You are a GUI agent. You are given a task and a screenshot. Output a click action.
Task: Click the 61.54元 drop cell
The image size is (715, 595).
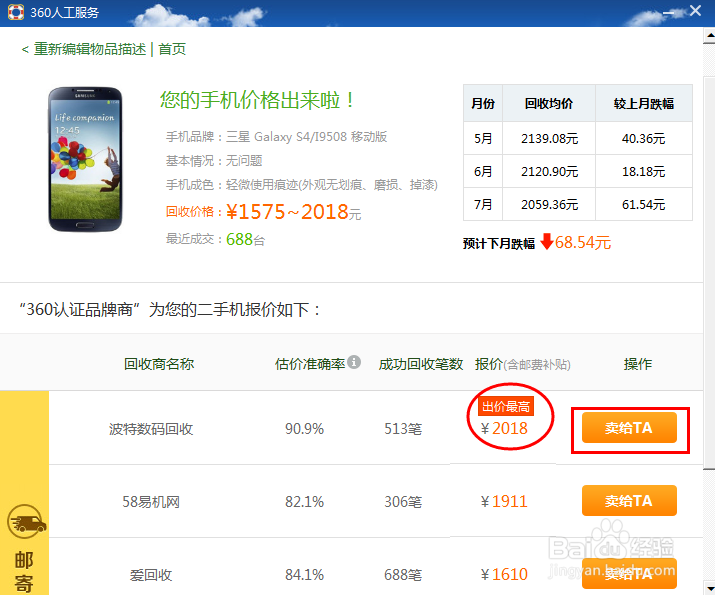coord(644,204)
